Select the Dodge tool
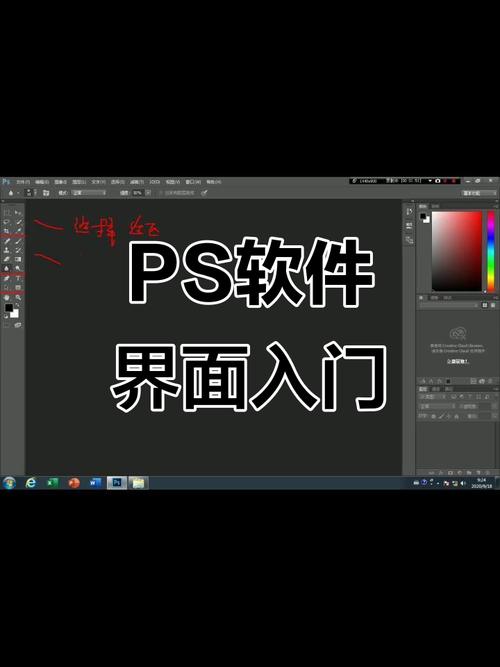 18,268
